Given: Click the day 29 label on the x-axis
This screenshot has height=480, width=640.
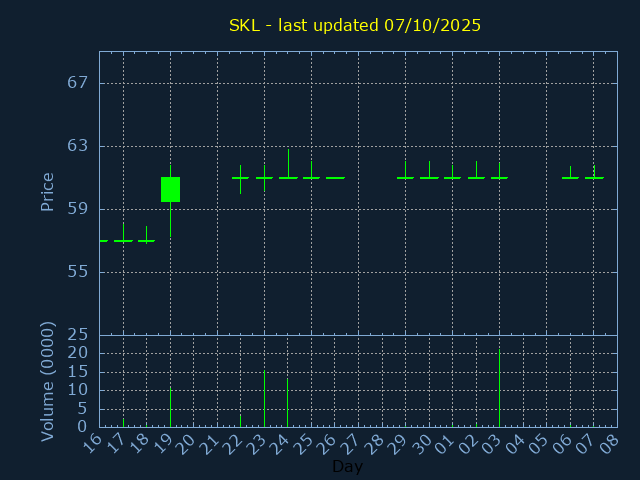Looking at the screenshot, I should point(399,442).
